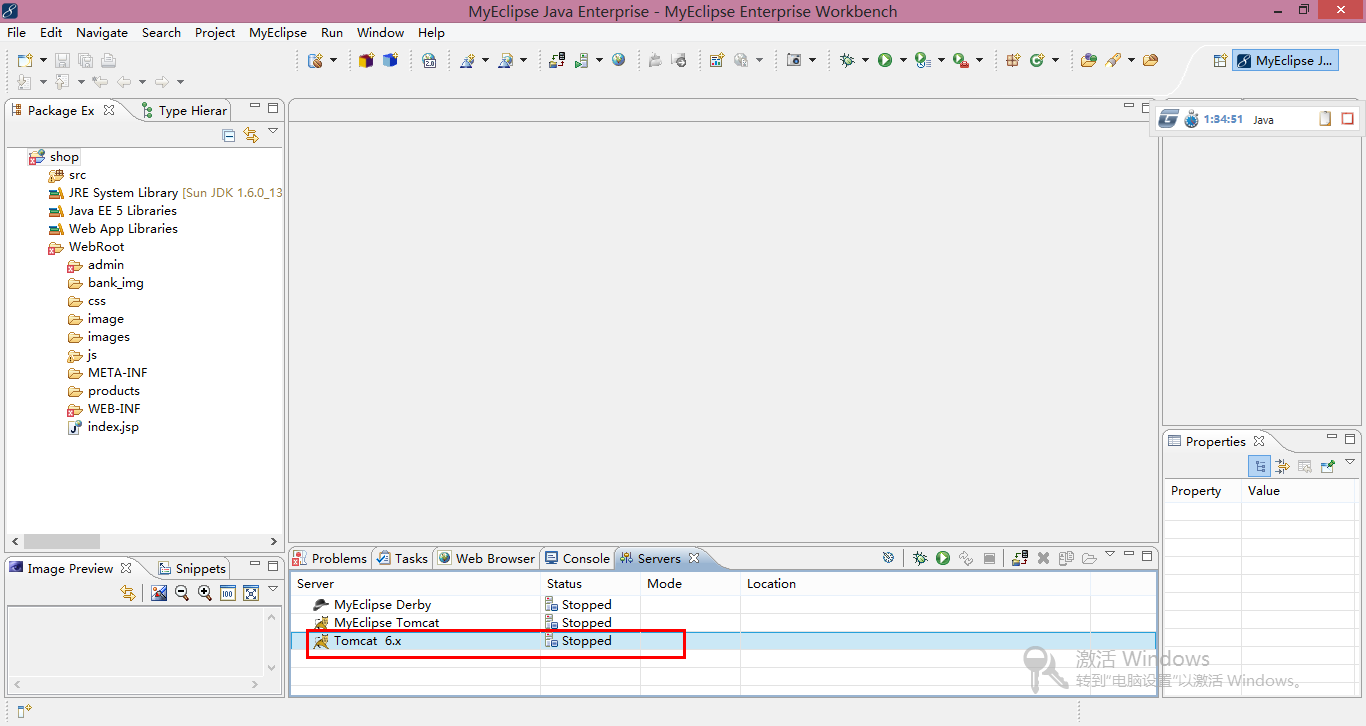
Task: Click the 2.0 web service icon in toolbar
Action: (x=429, y=60)
